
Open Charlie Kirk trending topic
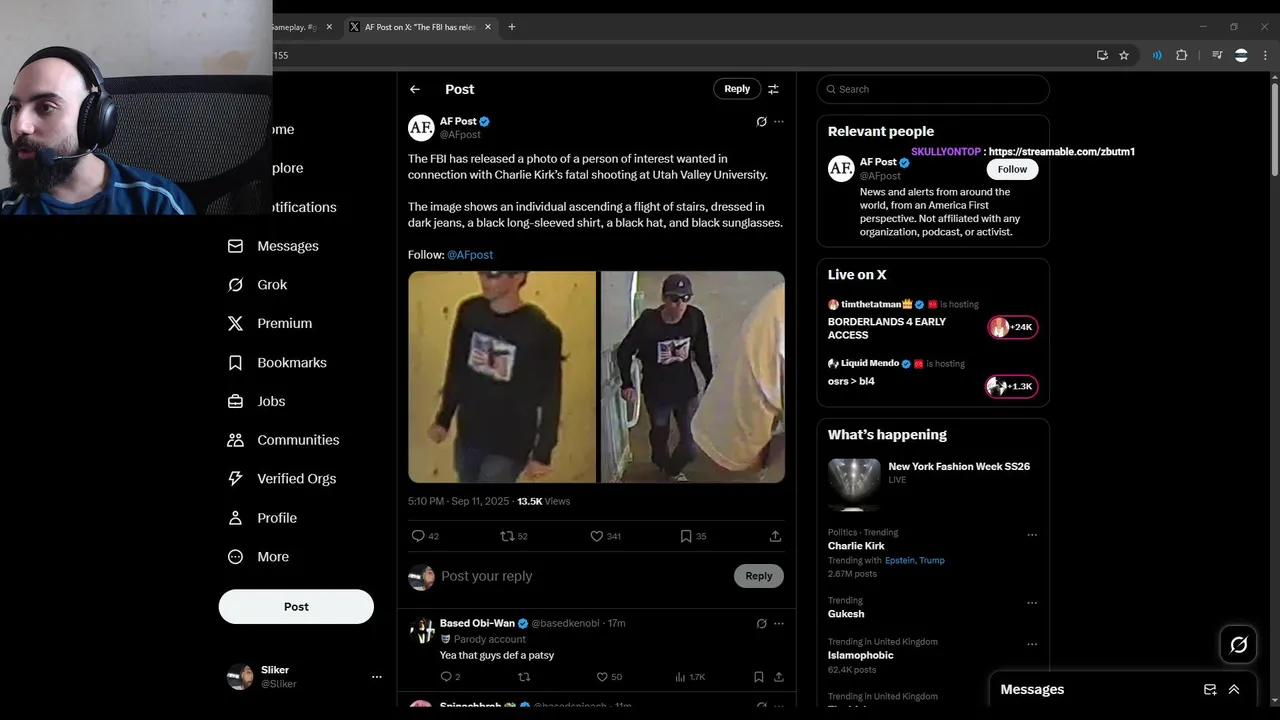point(856,546)
